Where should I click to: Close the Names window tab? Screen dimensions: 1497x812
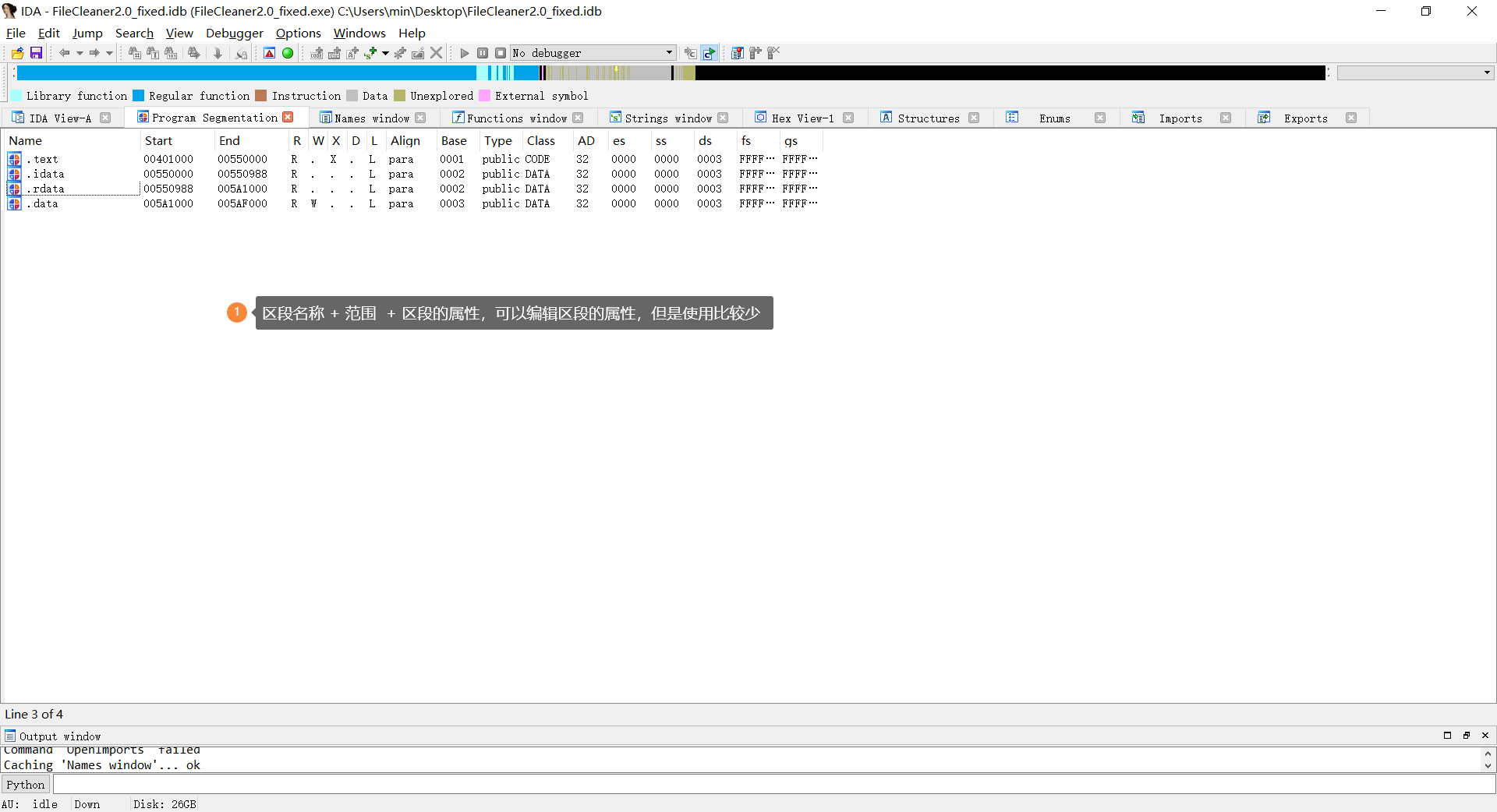pos(420,118)
